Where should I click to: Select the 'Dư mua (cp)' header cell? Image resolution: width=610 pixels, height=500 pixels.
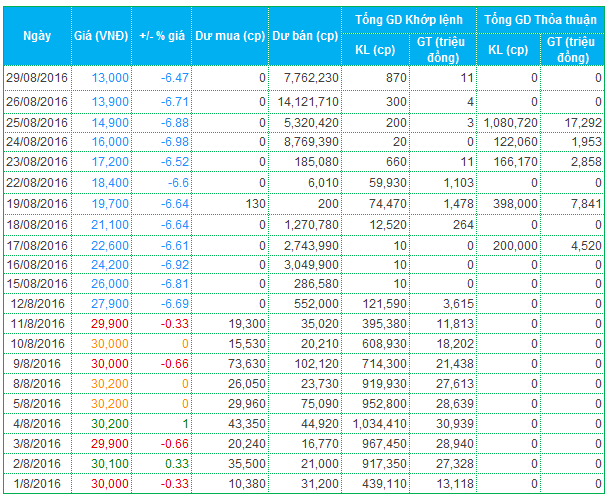[231, 35]
